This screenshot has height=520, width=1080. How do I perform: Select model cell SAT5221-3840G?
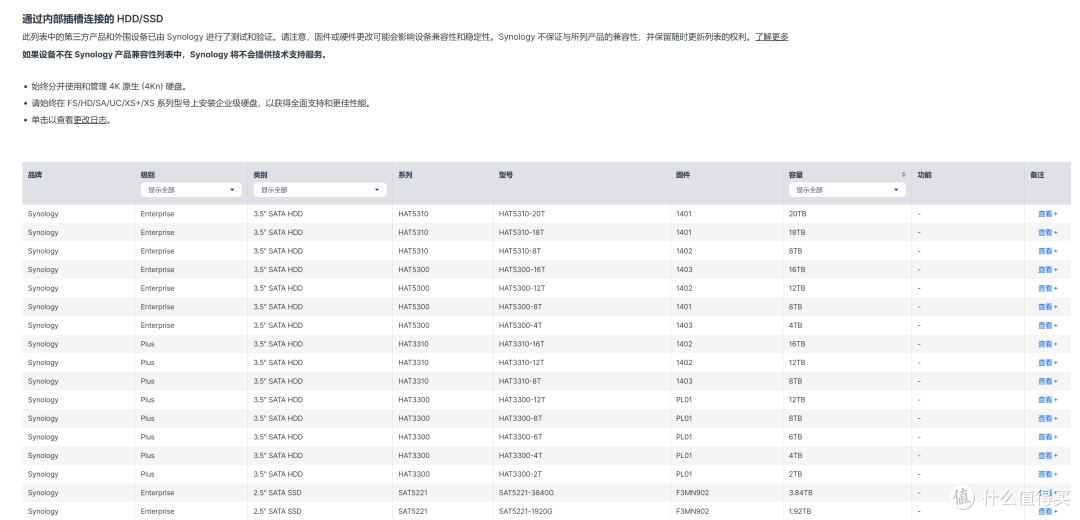point(526,493)
